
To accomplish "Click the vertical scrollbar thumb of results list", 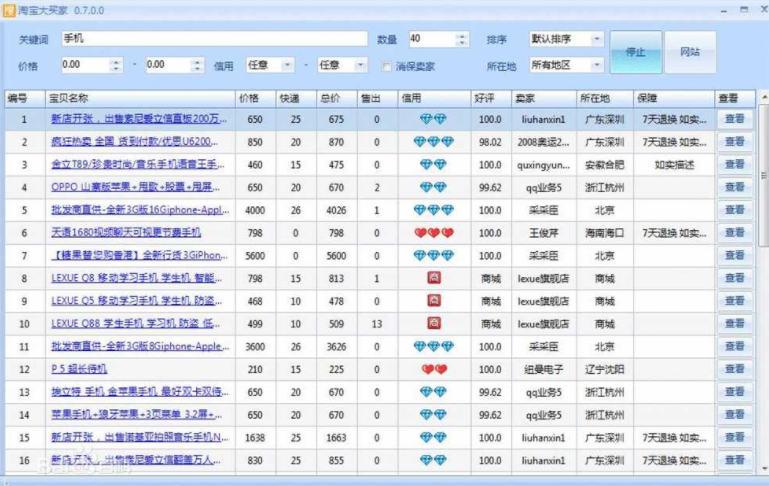I will [x=764, y=176].
